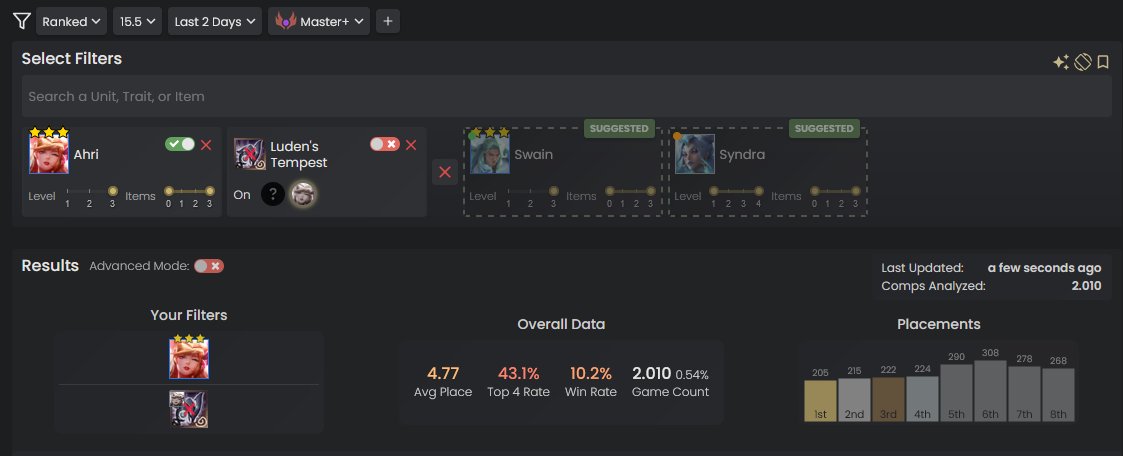Viewport: 1123px width, 456px height.
Task: Click the filter funnel icon
Action: pos(21,21)
